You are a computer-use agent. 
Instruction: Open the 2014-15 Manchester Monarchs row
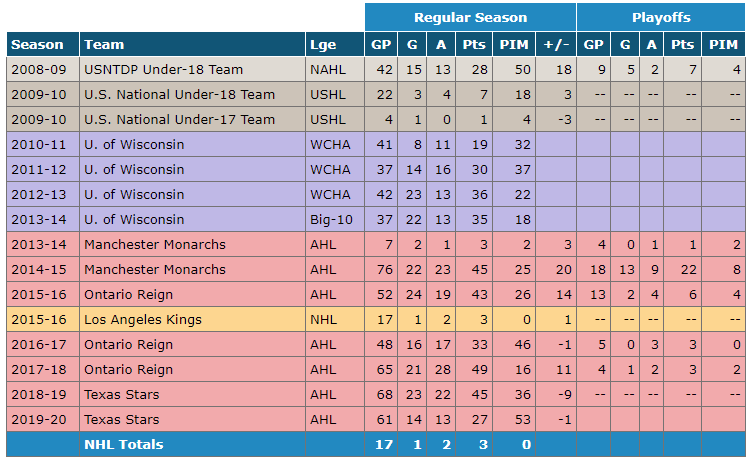(x=376, y=269)
